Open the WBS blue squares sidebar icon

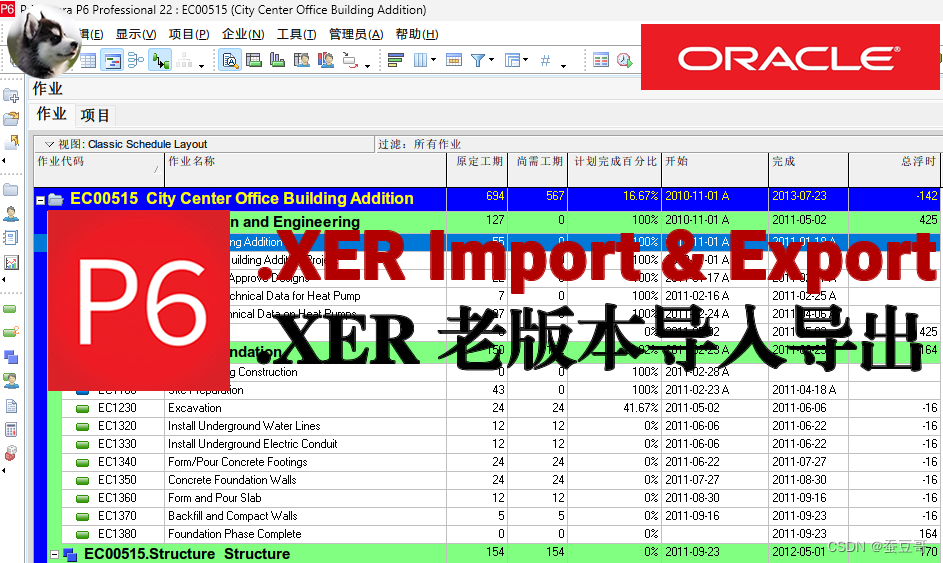click(11, 357)
